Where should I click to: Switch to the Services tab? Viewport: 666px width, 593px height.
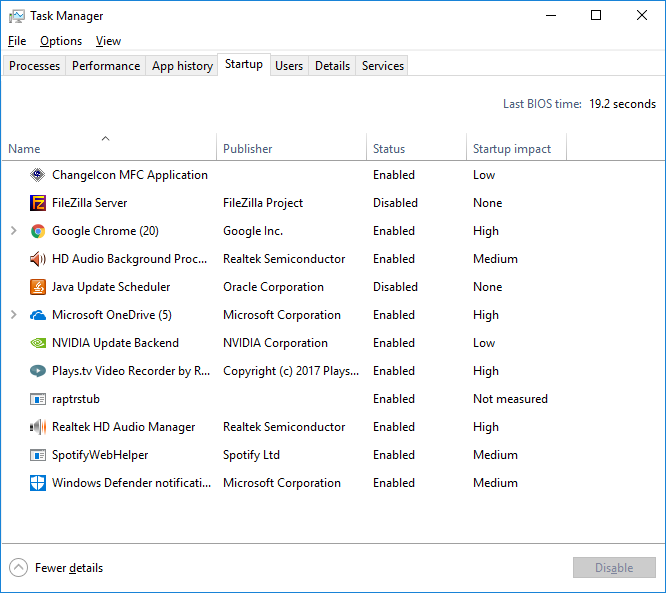point(383,66)
